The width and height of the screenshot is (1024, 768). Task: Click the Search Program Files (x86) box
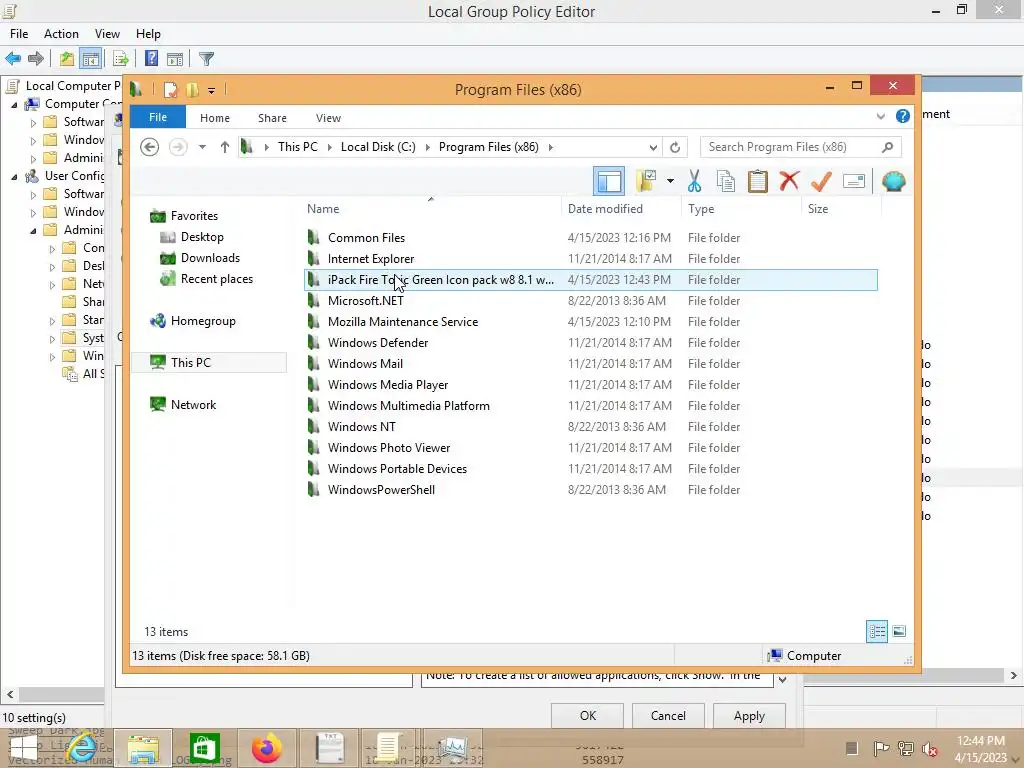point(801,147)
